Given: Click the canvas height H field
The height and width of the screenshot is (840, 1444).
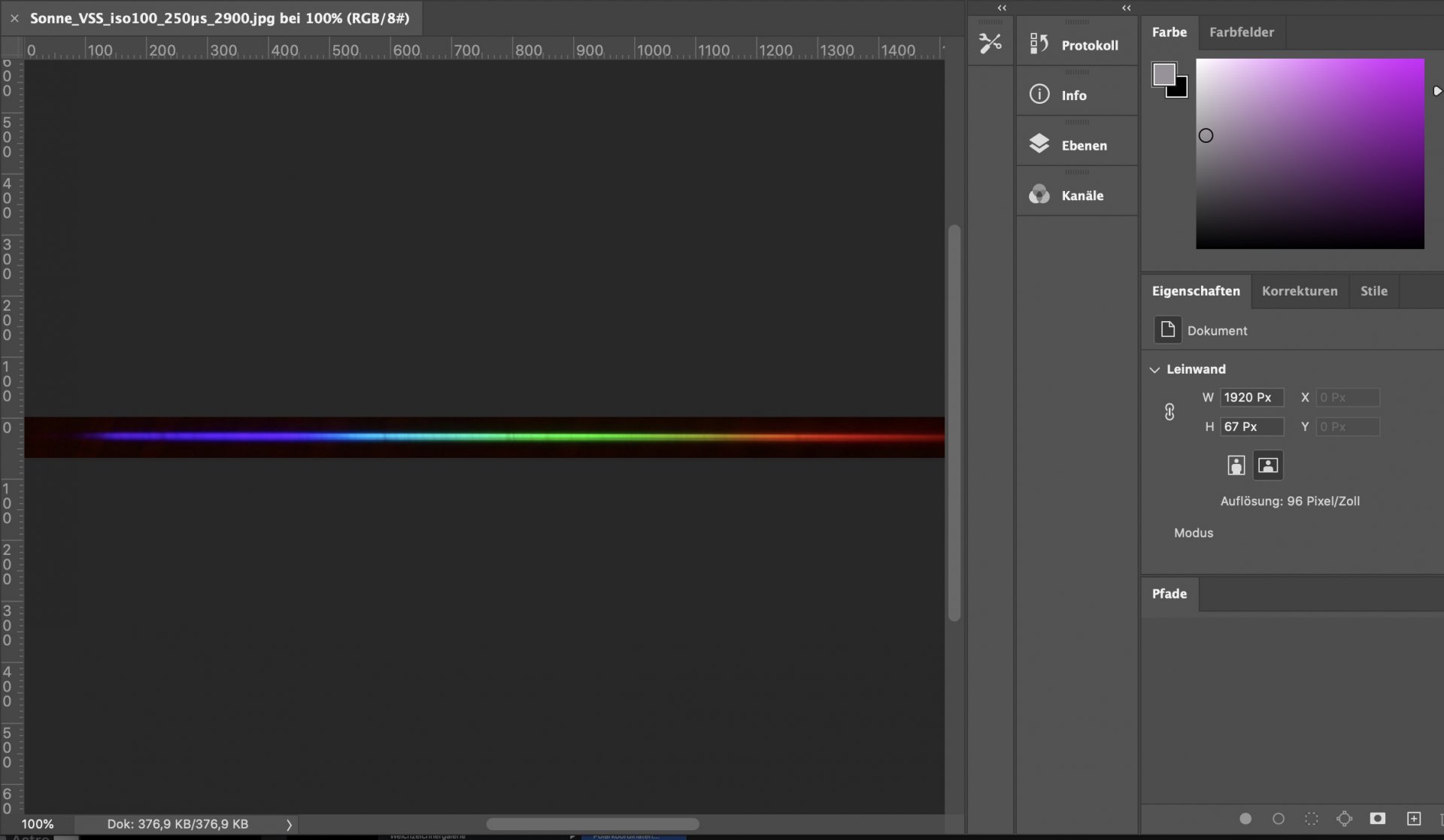Looking at the screenshot, I should tap(1251, 426).
